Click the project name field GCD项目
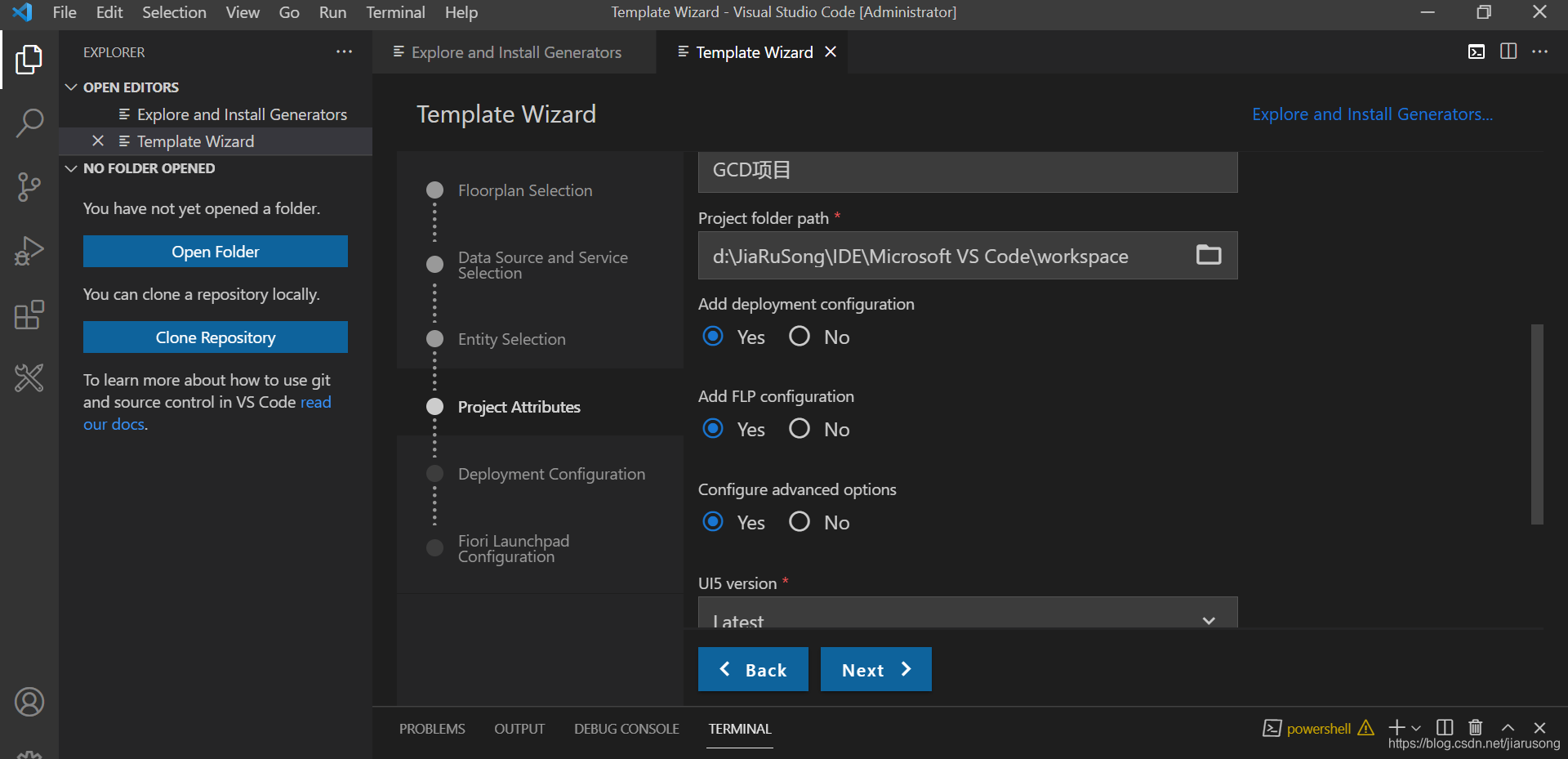The width and height of the screenshot is (1568, 759). [968, 171]
